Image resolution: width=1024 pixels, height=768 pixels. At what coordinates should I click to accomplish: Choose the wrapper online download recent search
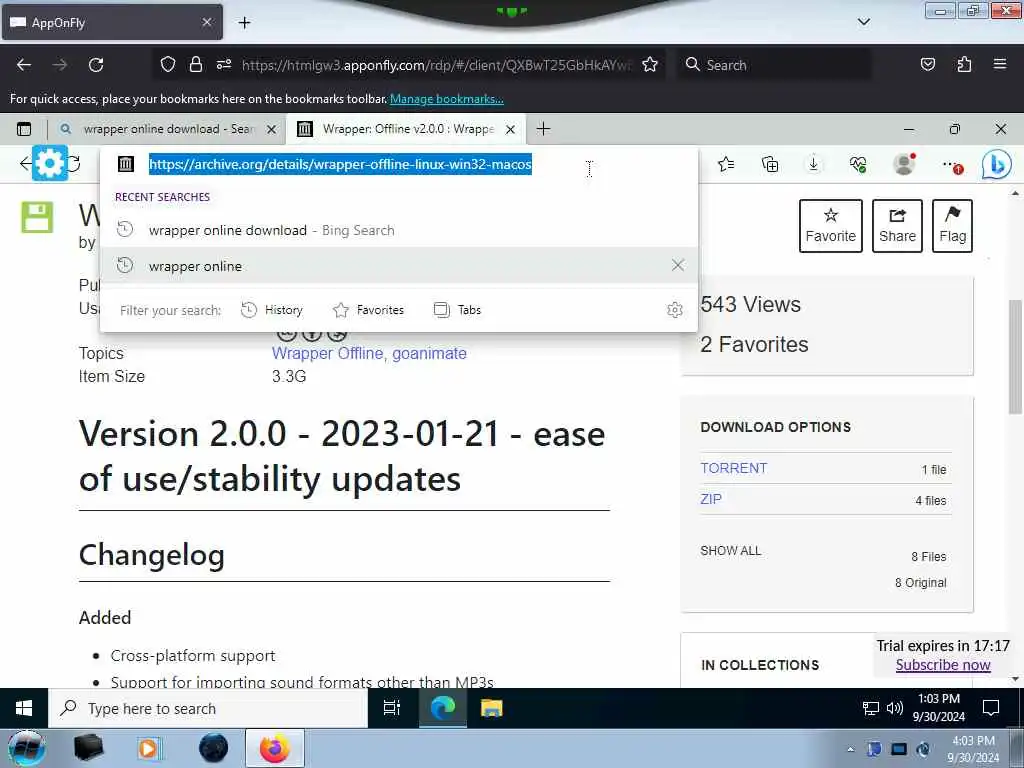pos(398,230)
